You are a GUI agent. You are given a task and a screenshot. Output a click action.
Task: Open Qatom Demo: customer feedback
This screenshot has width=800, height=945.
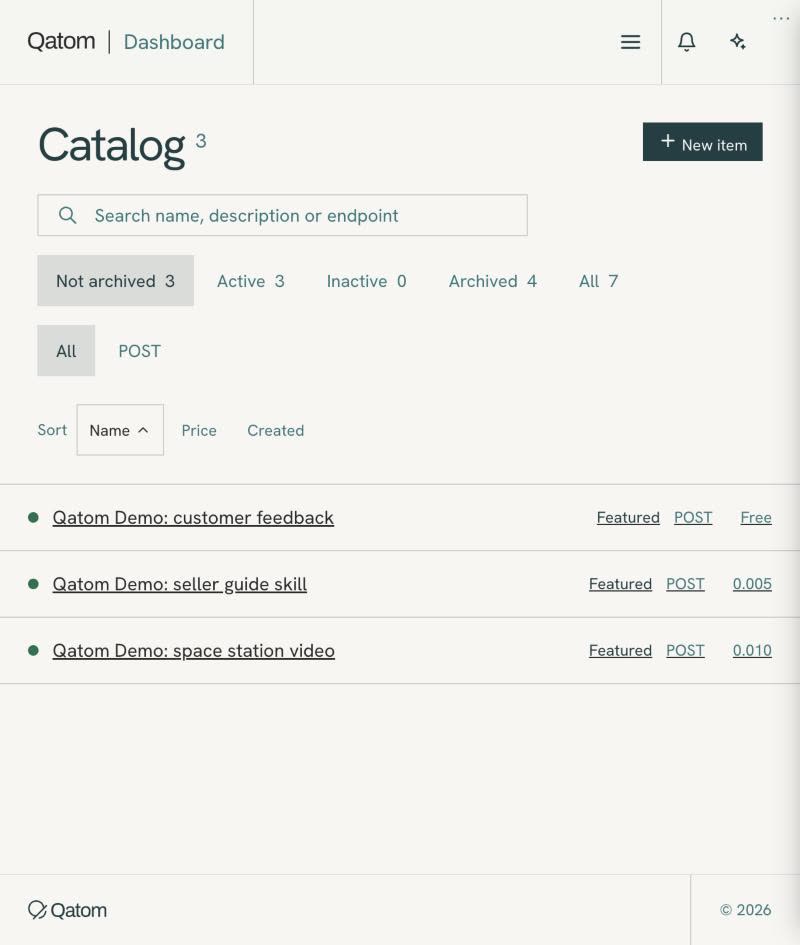click(x=193, y=518)
